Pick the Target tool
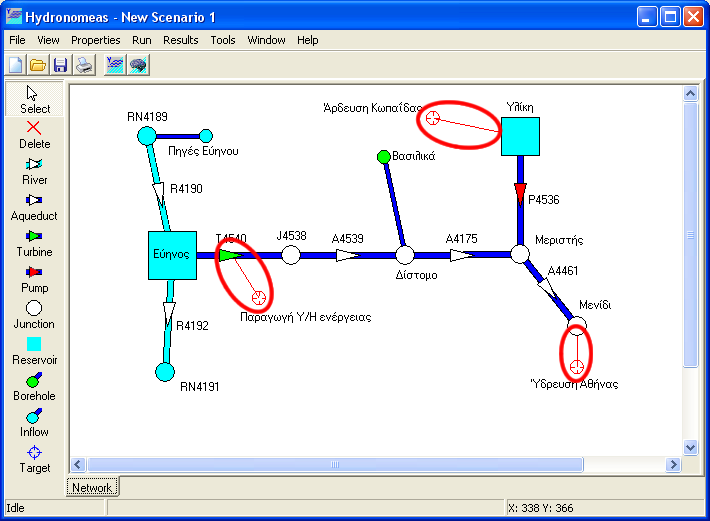Viewport: 710px width, 521px height. [x=34, y=459]
